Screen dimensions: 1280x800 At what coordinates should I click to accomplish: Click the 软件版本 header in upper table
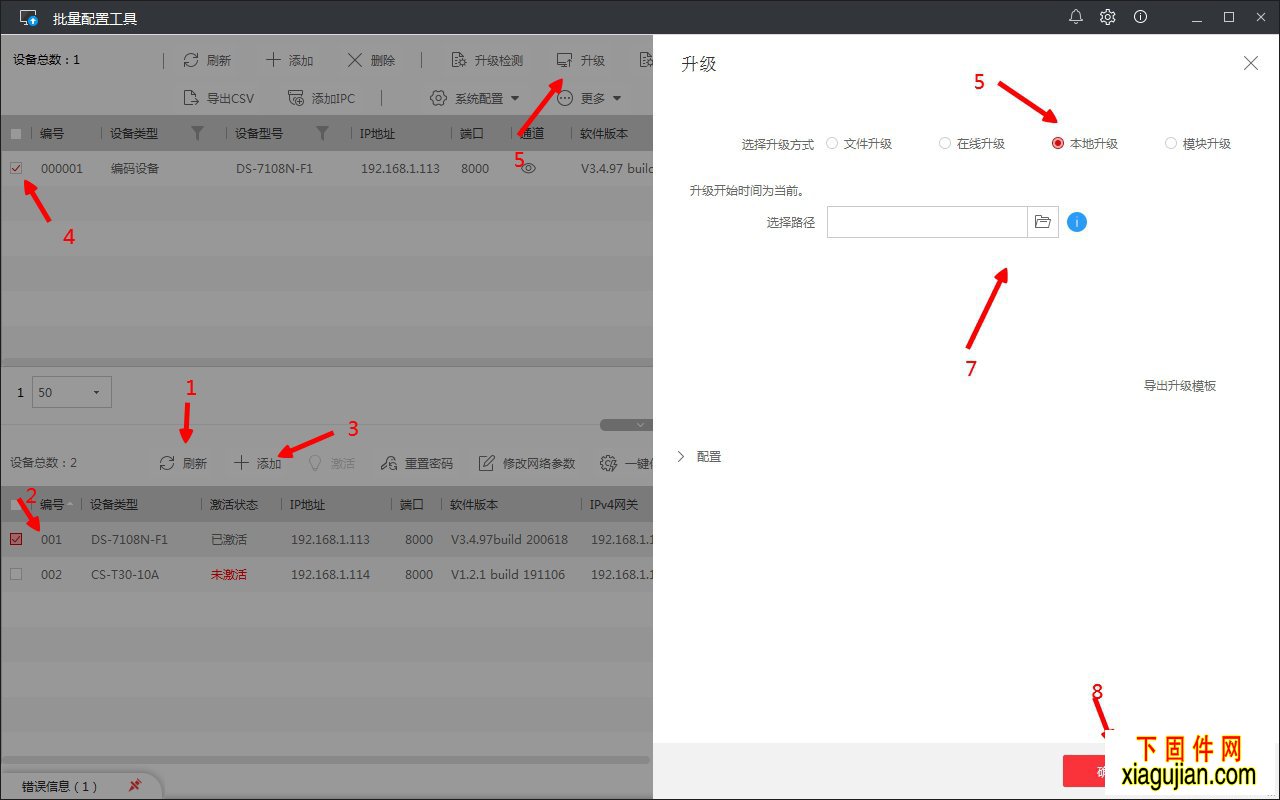604,133
